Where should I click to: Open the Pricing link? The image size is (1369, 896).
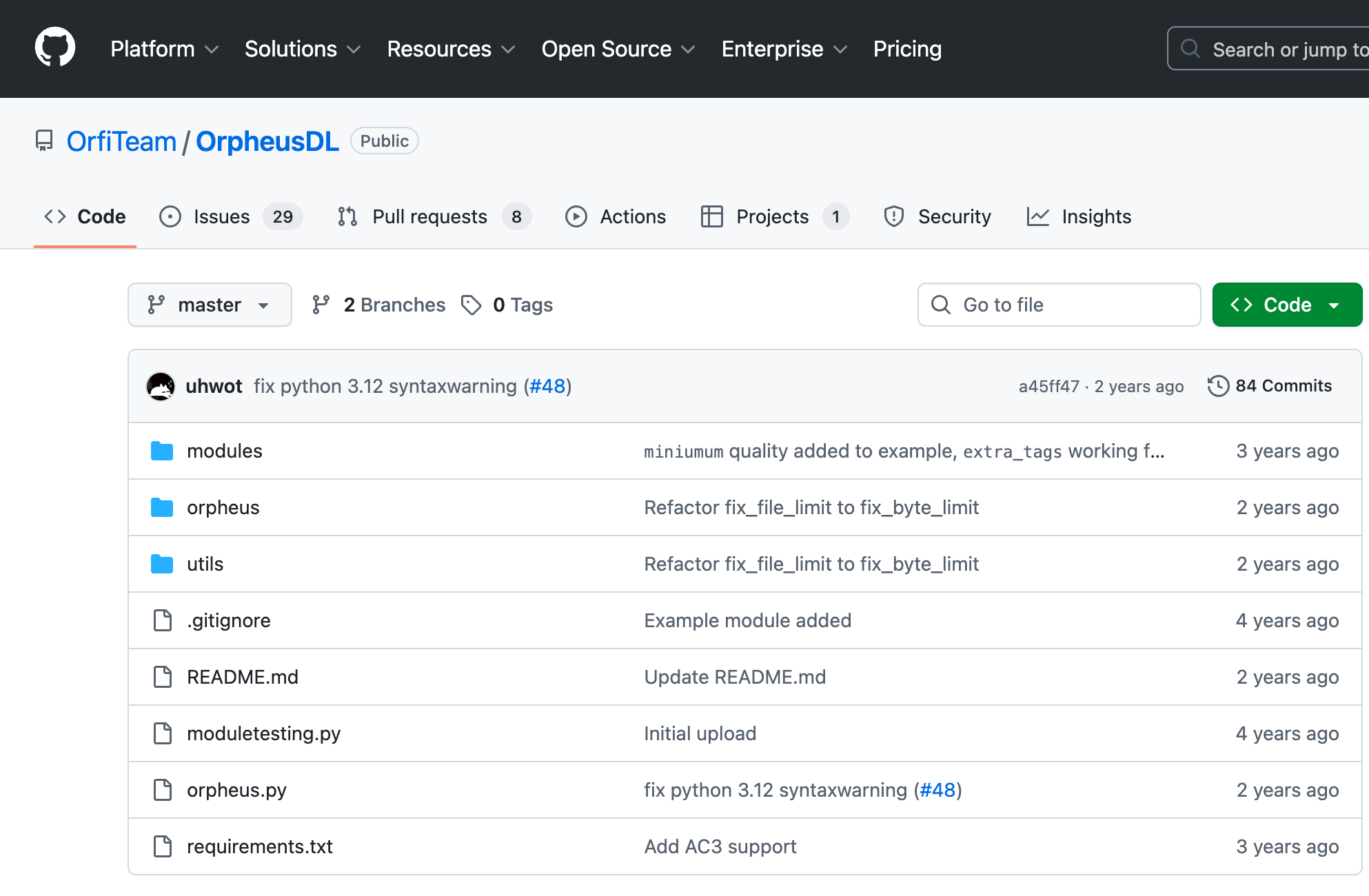point(907,49)
